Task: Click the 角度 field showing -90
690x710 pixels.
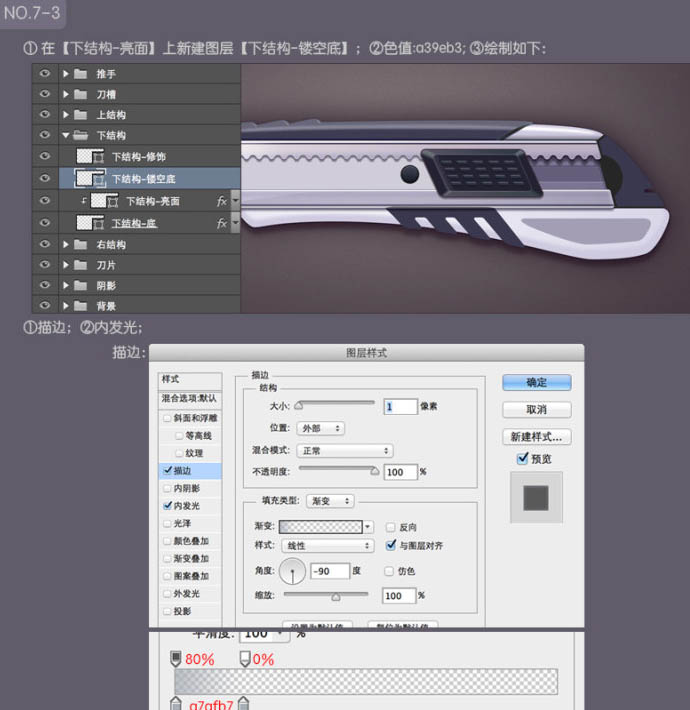Action: click(x=330, y=571)
